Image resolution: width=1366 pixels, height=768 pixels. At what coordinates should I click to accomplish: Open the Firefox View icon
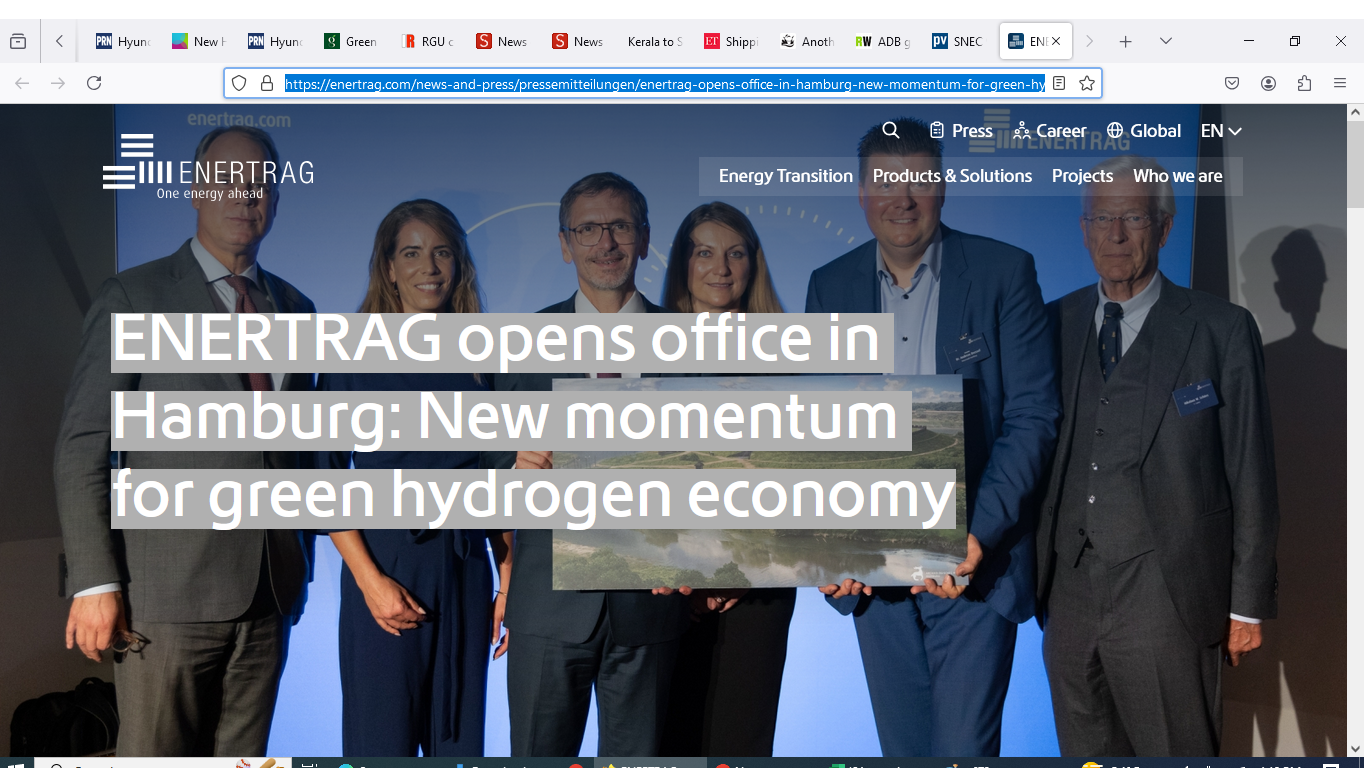click(18, 41)
